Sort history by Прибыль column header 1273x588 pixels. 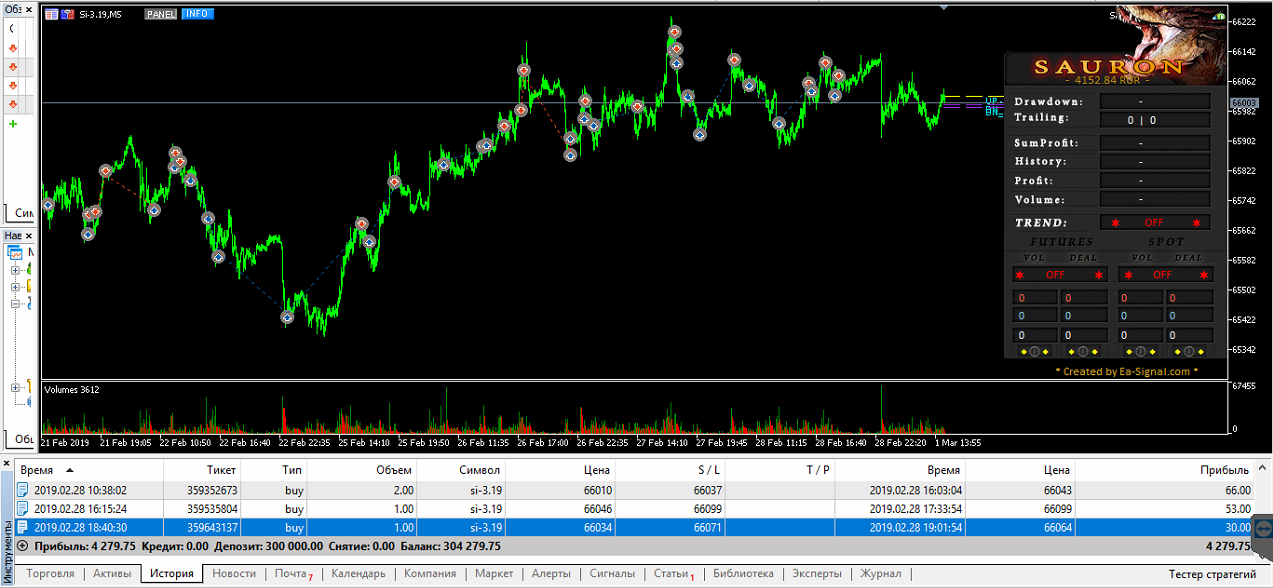[x=1224, y=470]
